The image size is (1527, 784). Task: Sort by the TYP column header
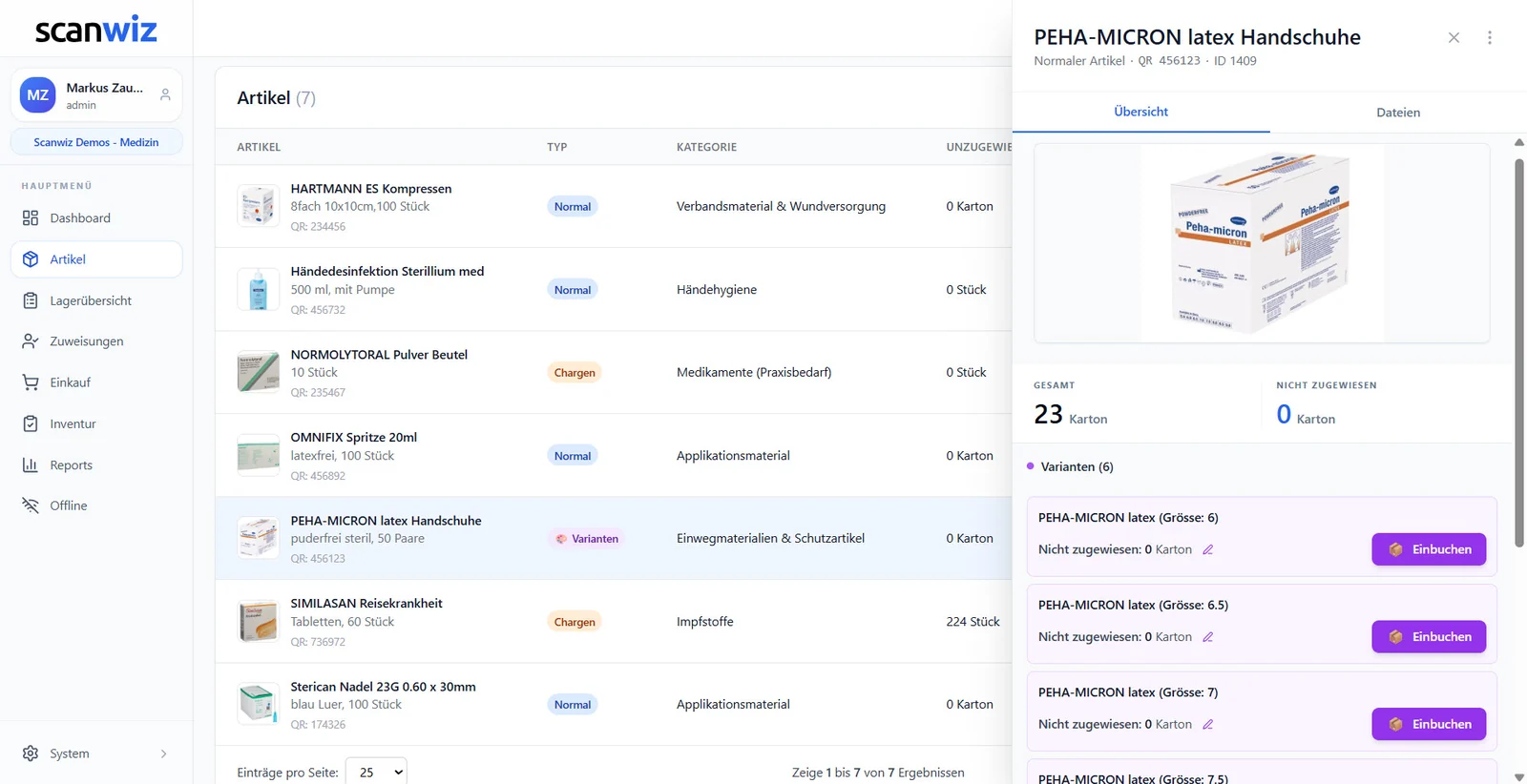coord(557,147)
